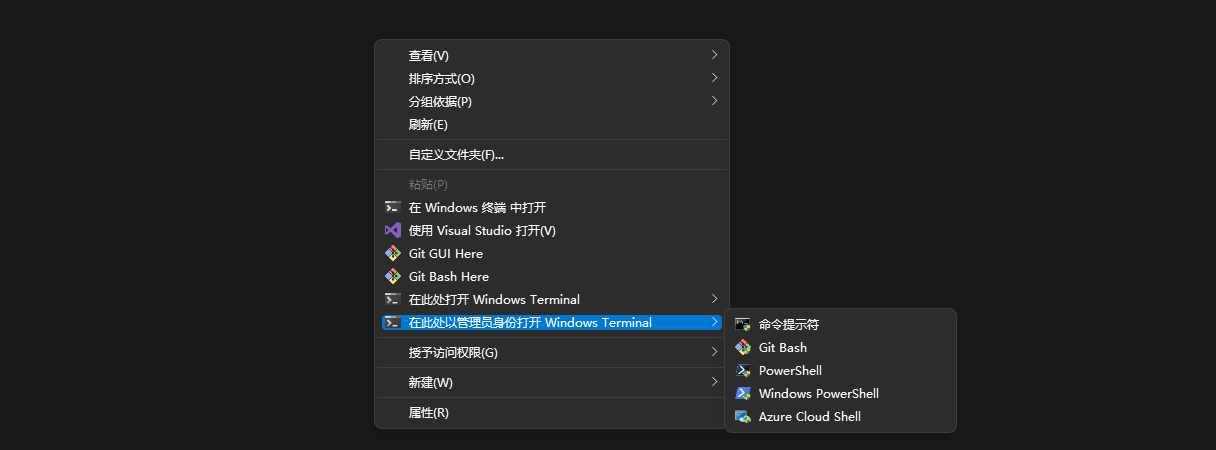Open 属性(R) properties entry
Screen dimensions: 1216x450
coord(429,412)
